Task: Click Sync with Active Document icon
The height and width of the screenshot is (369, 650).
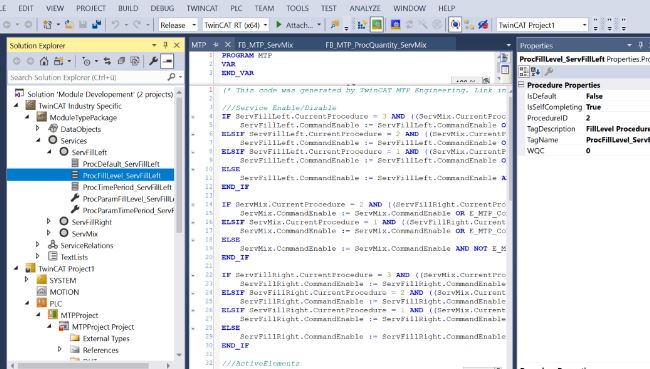Action: 107,61
